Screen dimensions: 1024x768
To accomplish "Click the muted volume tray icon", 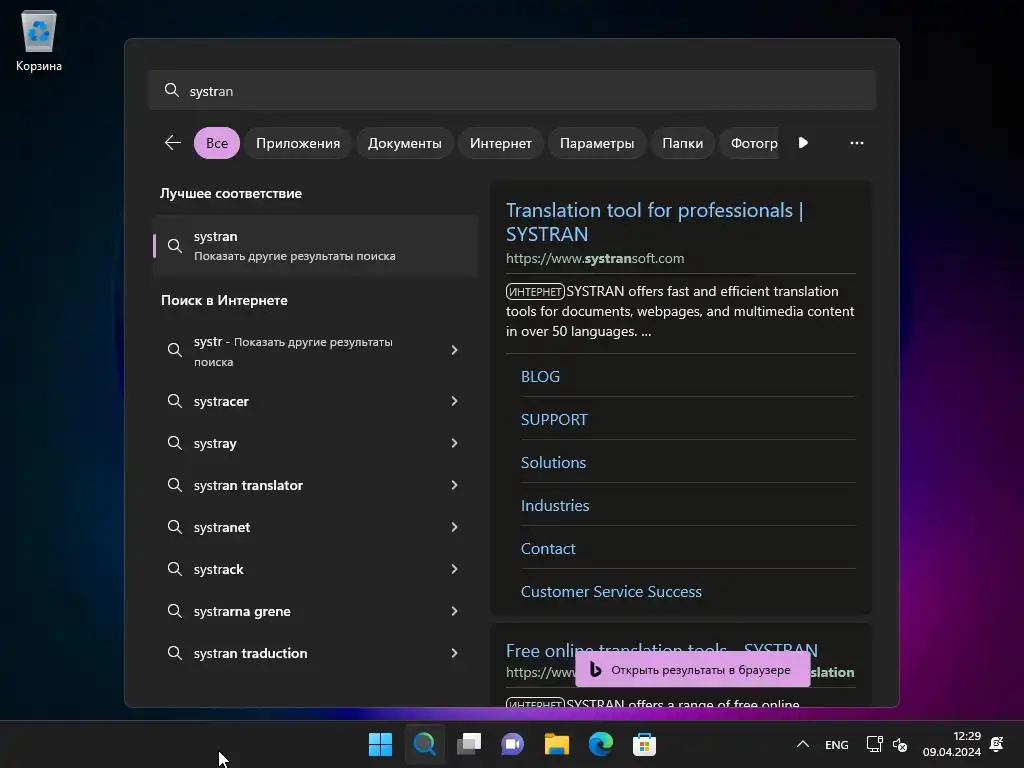I will pyautogui.click(x=900, y=744).
